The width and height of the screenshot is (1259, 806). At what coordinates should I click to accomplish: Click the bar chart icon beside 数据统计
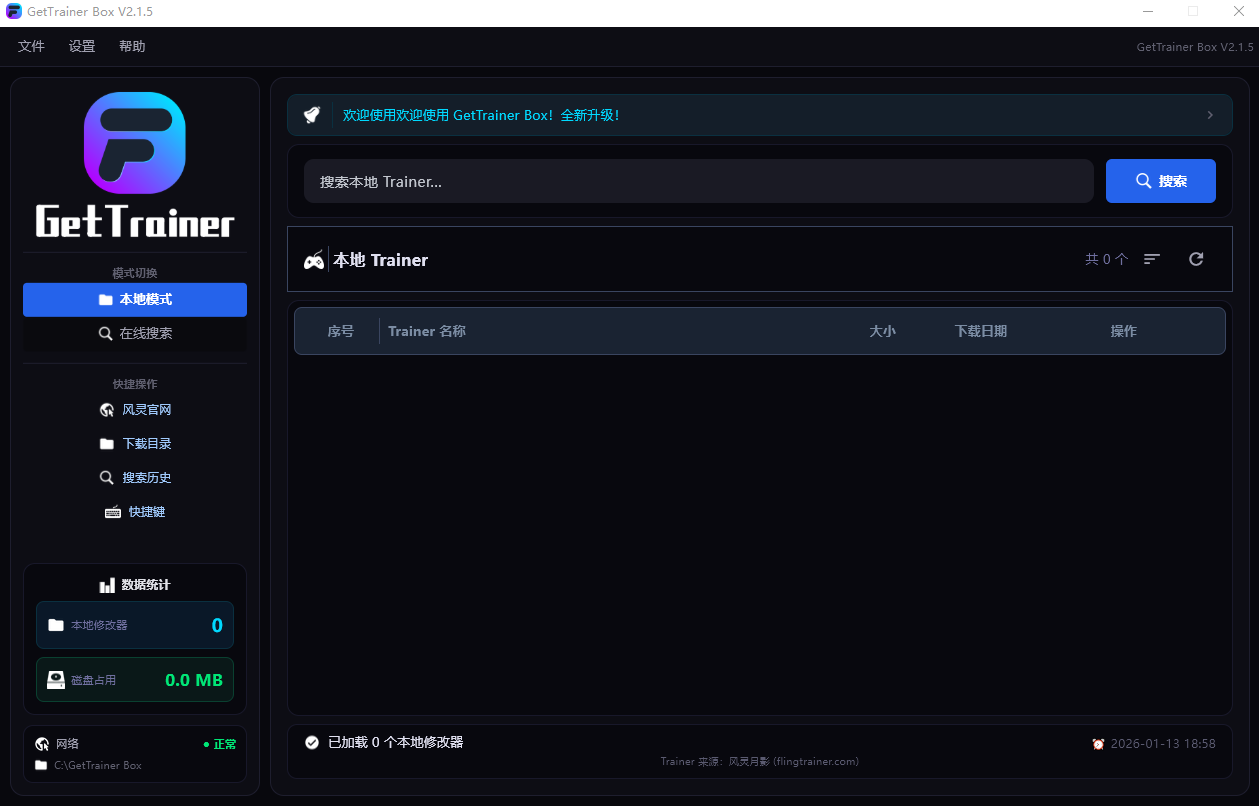click(x=107, y=585)
